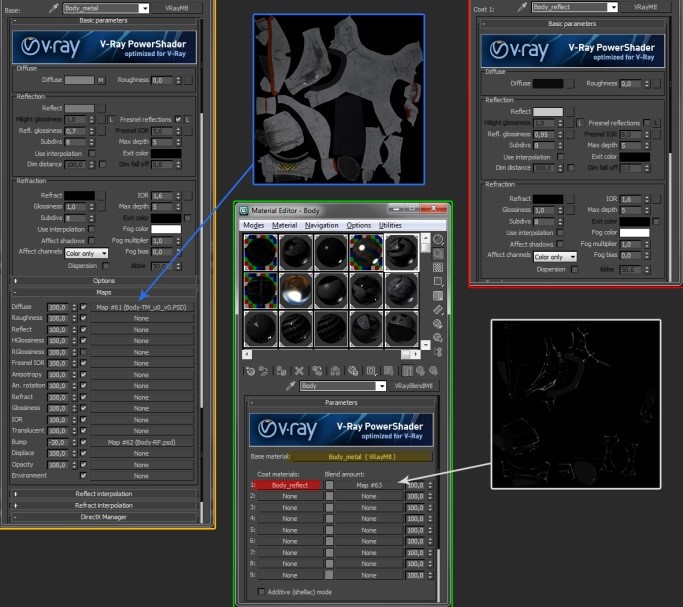Click Go Forward to Sibling icon

(433, 371)
